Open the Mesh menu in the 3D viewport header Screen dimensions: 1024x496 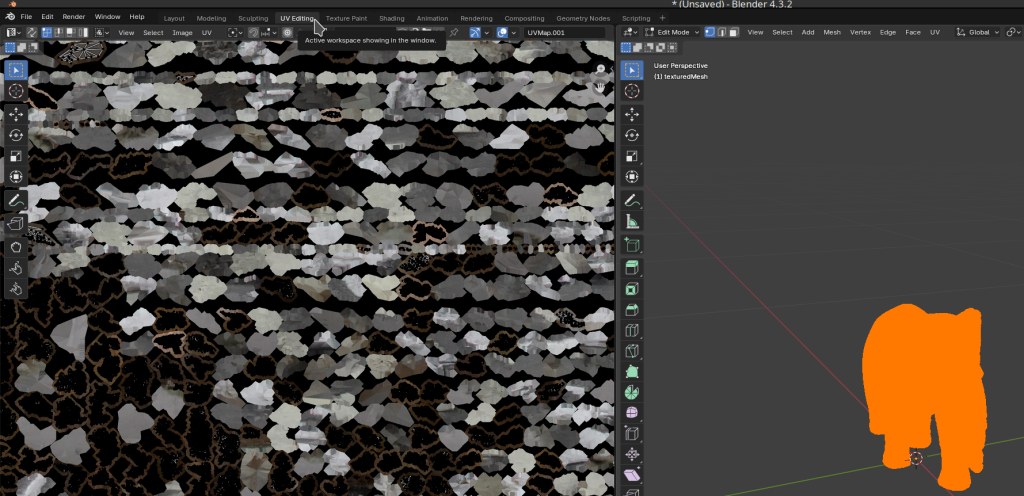coord(832,33)
